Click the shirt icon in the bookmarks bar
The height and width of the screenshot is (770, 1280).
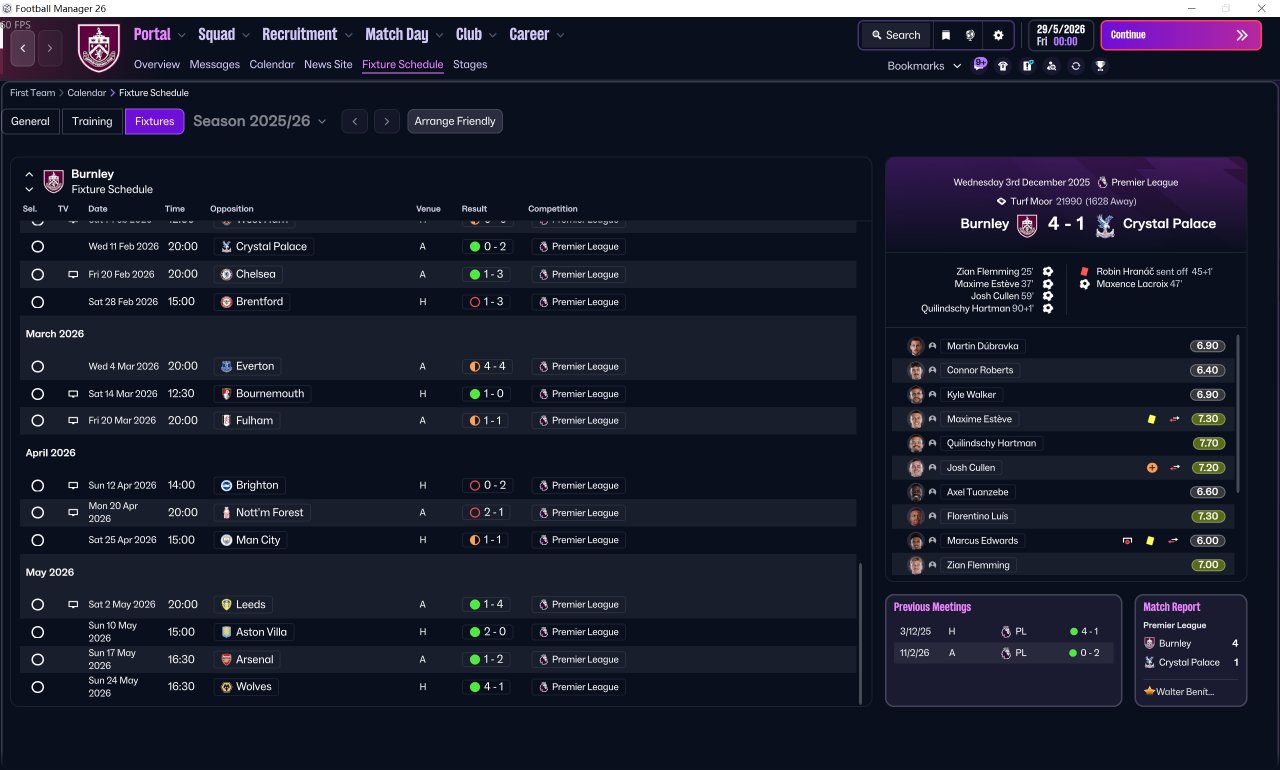click(x=1003, y=66)
